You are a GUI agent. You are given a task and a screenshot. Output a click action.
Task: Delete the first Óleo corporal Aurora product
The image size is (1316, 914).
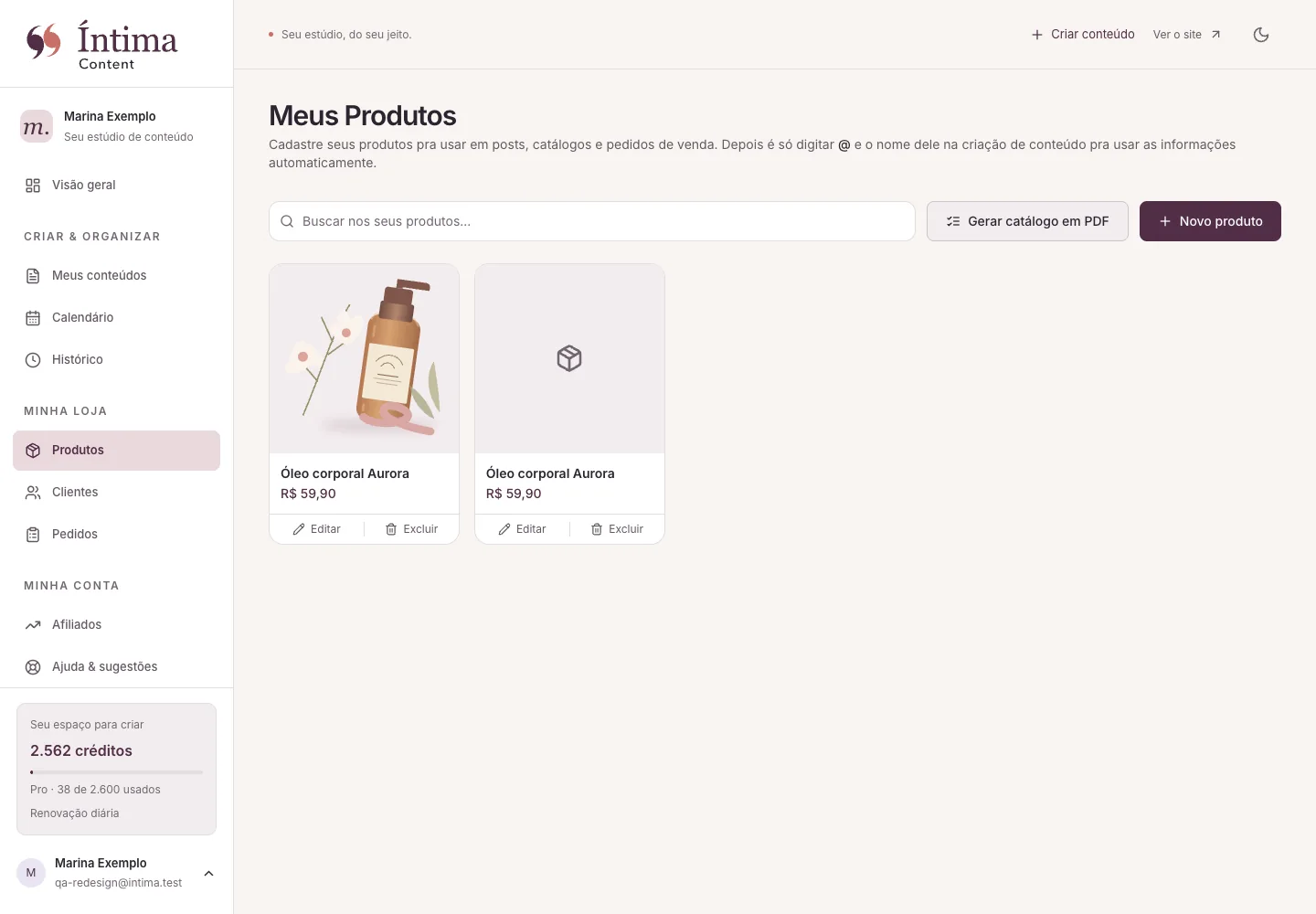point(411,529)
